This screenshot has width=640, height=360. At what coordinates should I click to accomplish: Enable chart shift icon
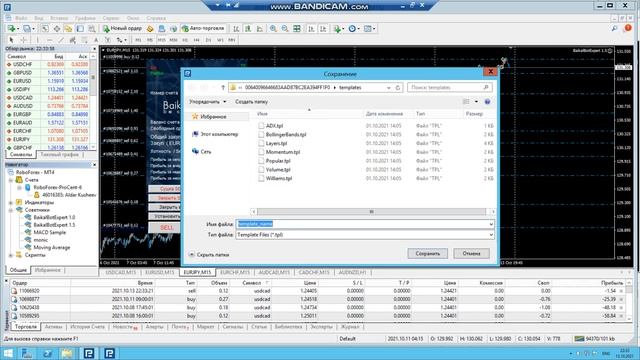pyautogui.click(x=323, y=29)
